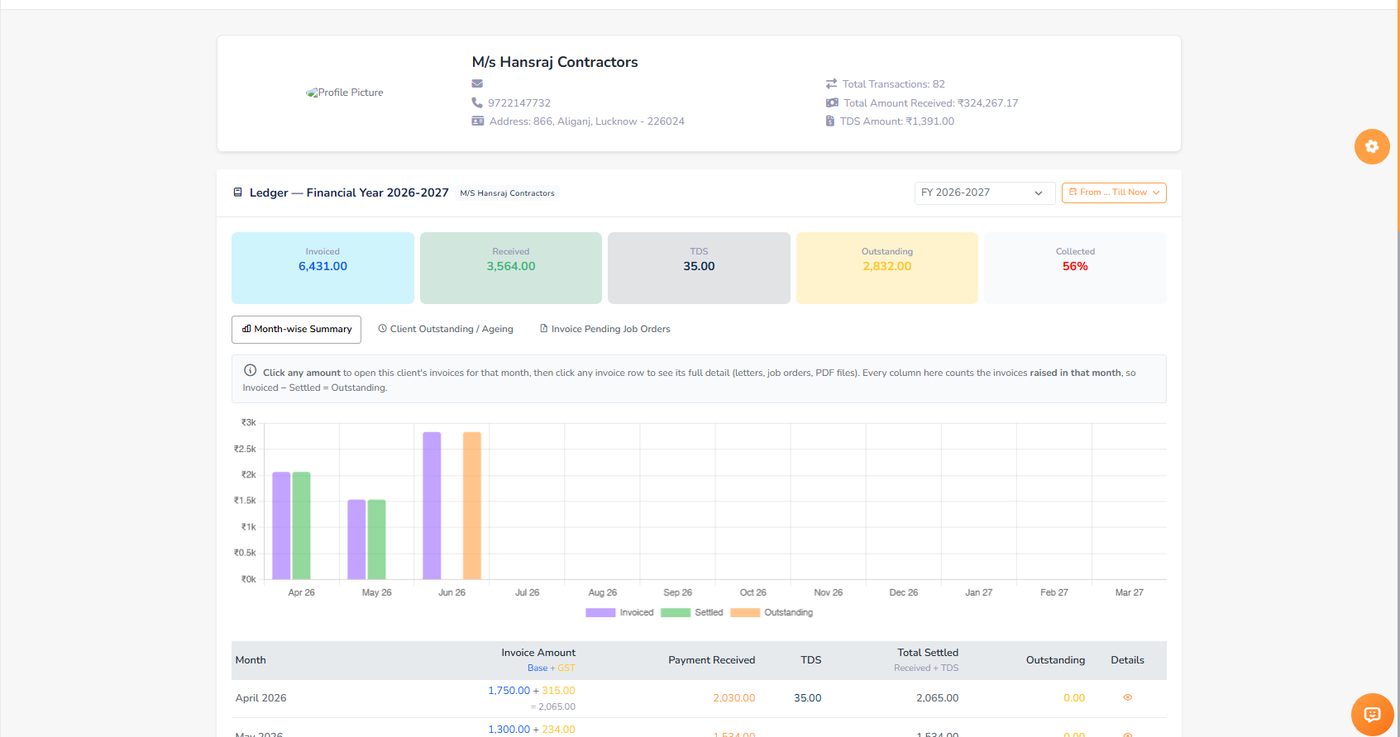1400x737 pixels.
Task: Click the purple Invoiced bar for Apr 26
Action: coord(282,526)
